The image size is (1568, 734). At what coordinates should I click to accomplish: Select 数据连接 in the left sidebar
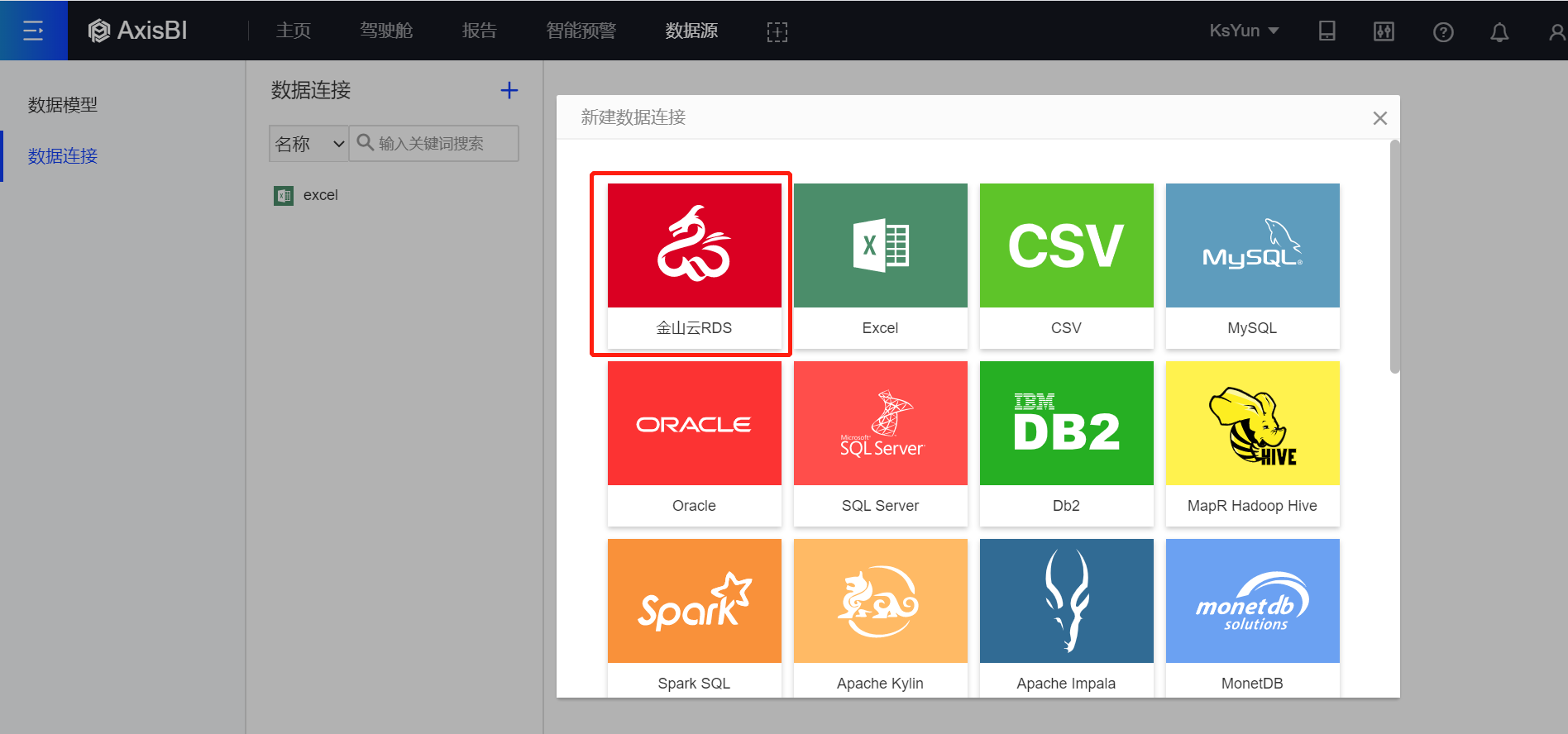(63, 156)
